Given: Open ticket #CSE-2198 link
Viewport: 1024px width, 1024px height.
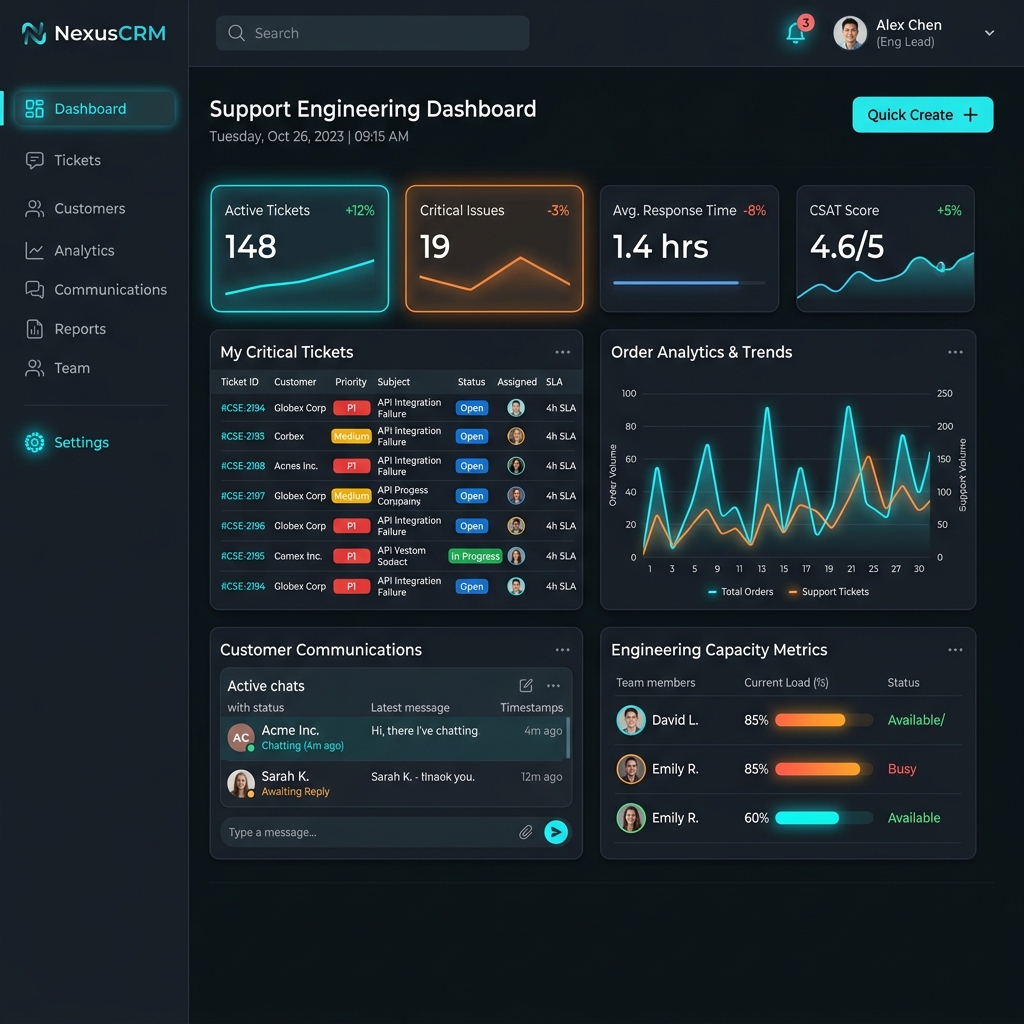Looking at the screenshot, I should tap(243, 466).
